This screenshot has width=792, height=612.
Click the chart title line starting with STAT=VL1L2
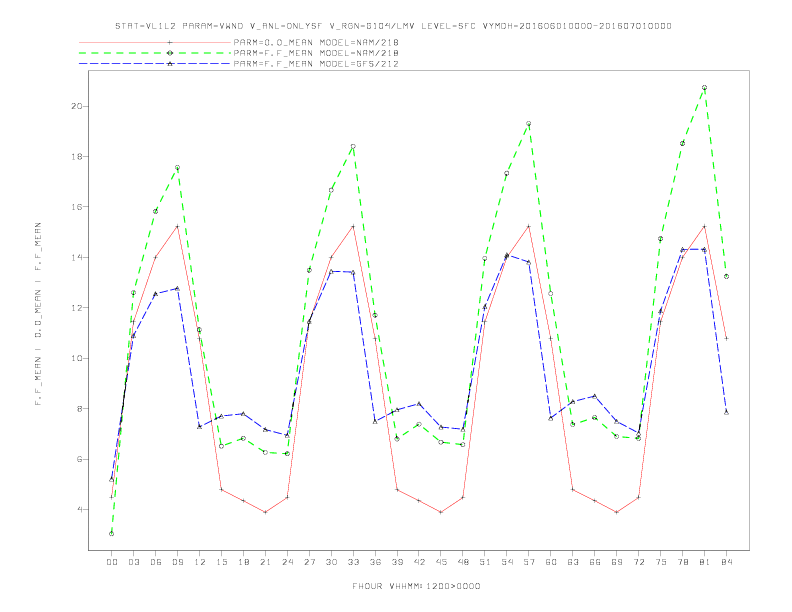393,26
